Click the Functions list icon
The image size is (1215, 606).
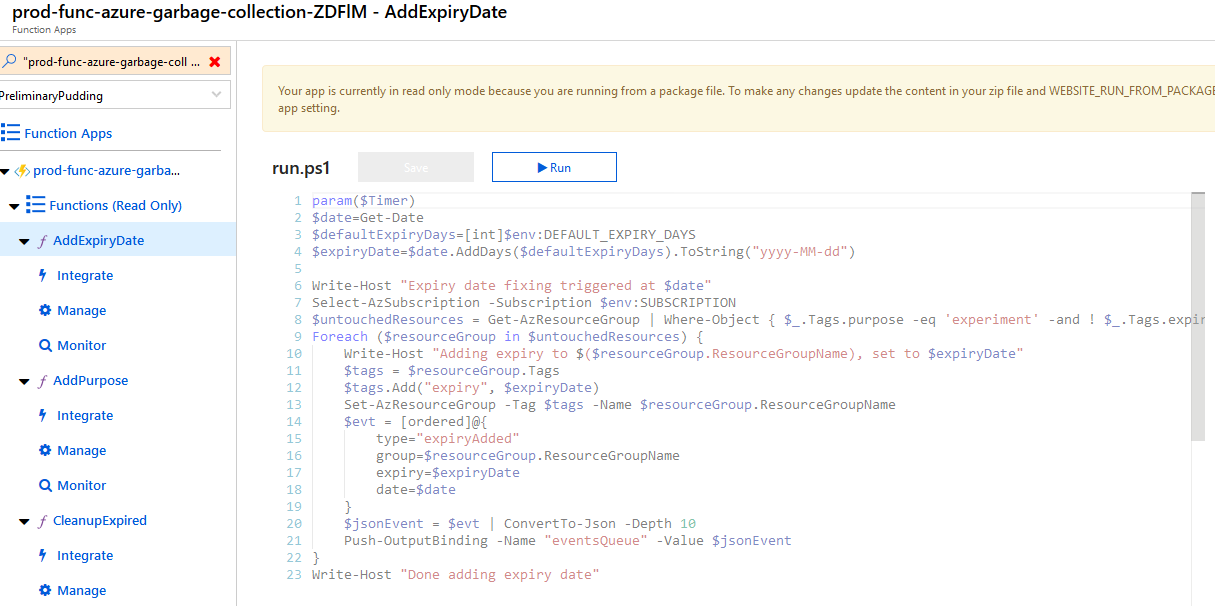click(x=35, y=205)
